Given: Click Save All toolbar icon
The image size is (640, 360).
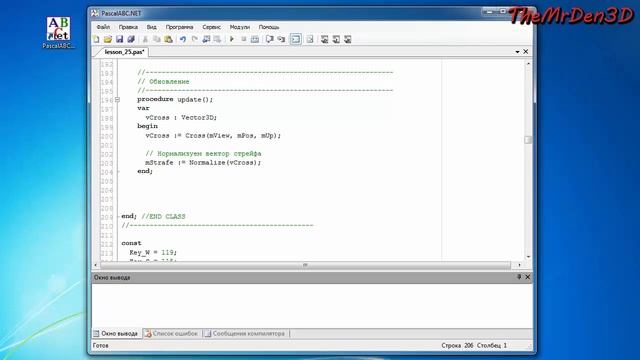Looking at the screenshot, I should pyautogui.click(x=131, y=39).
